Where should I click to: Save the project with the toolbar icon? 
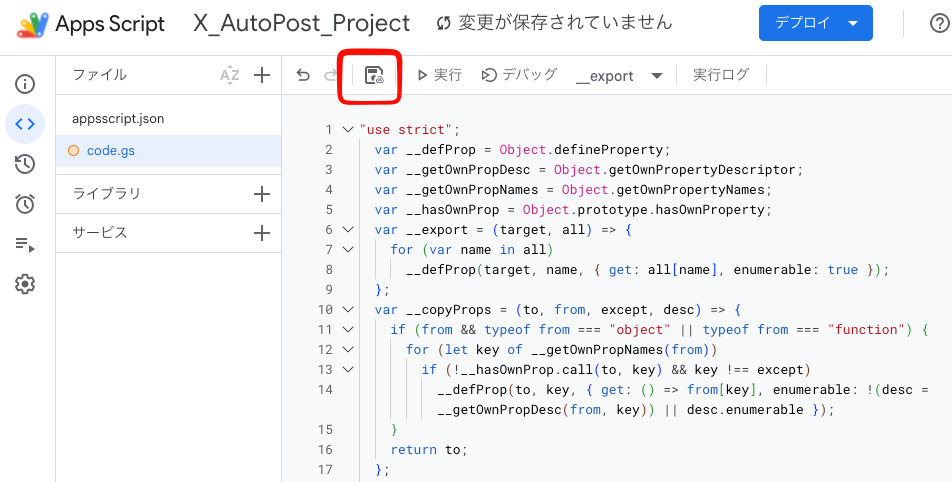374,75
